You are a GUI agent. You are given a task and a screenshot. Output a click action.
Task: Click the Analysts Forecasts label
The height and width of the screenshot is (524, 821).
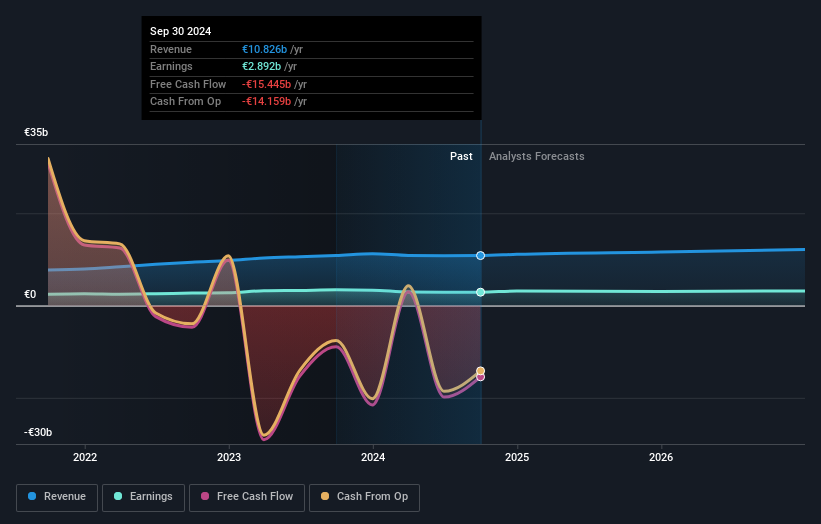[537, 156]
